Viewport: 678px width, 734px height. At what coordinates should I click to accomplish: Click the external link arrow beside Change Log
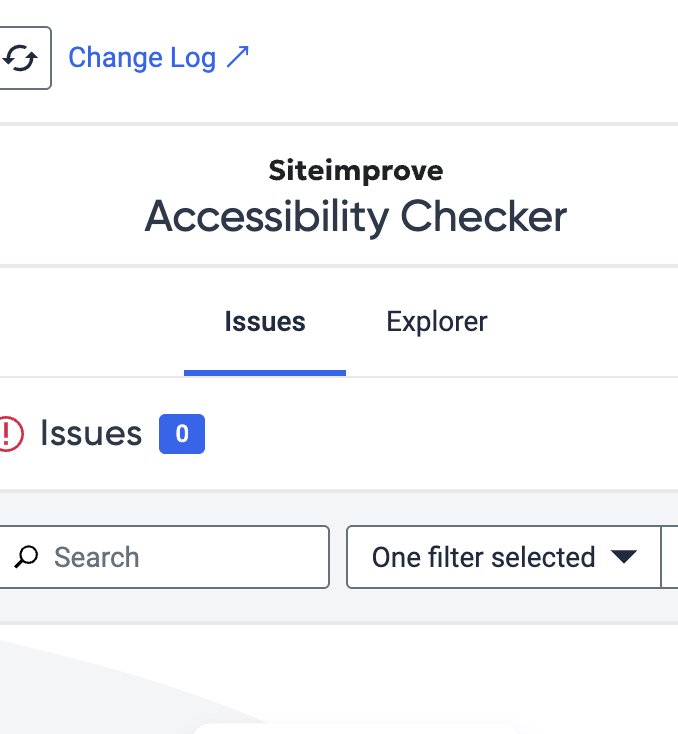(x=238, y=57)
